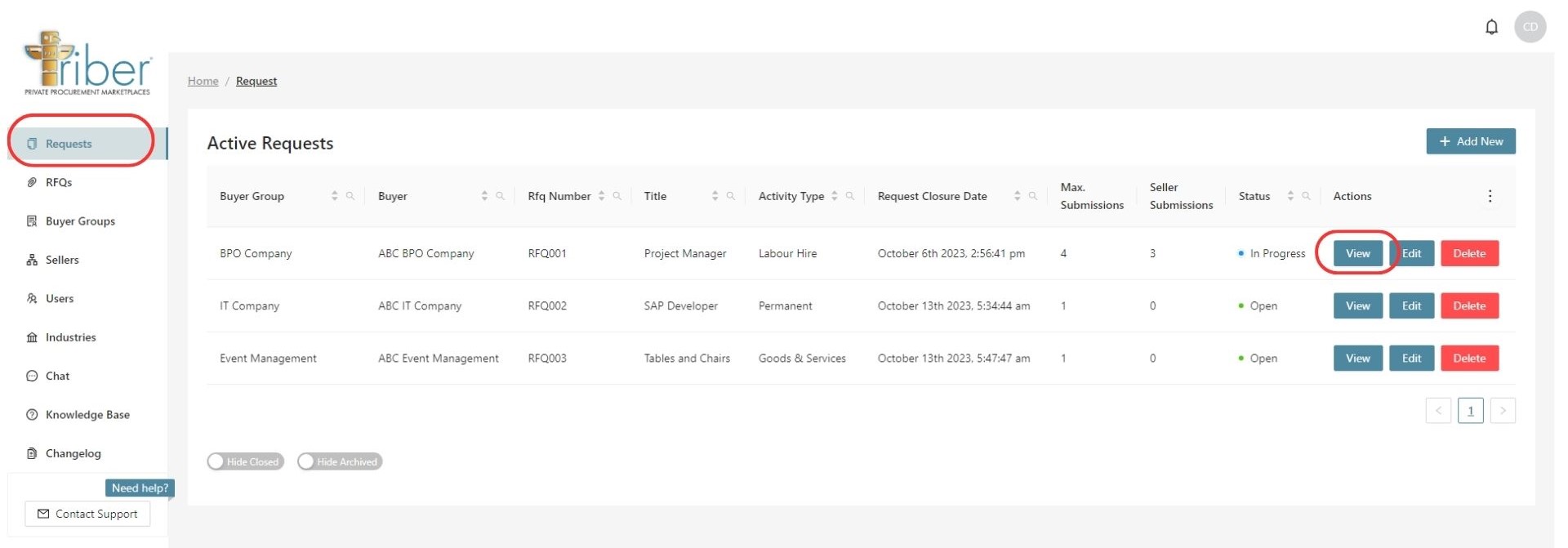Click the Labour Hire activity type
The image size is (1568, 548).
(x=787, y=253)
